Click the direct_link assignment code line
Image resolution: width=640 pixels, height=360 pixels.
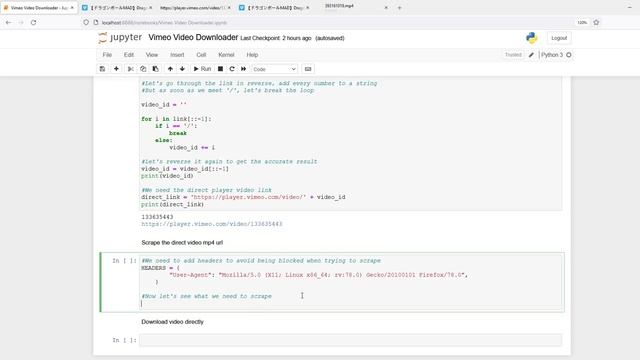(243, 197)
